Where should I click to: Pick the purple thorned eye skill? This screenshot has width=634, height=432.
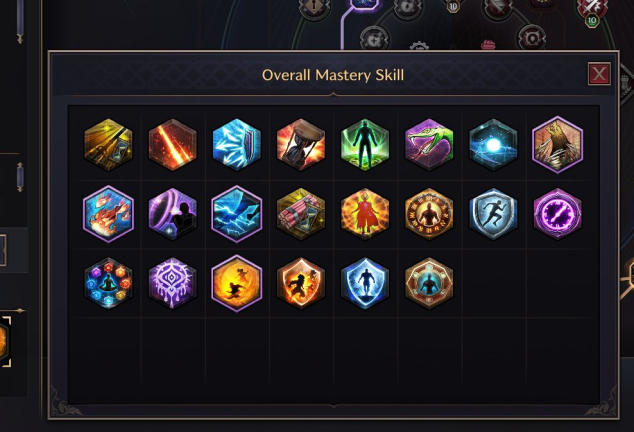(173, 283)
